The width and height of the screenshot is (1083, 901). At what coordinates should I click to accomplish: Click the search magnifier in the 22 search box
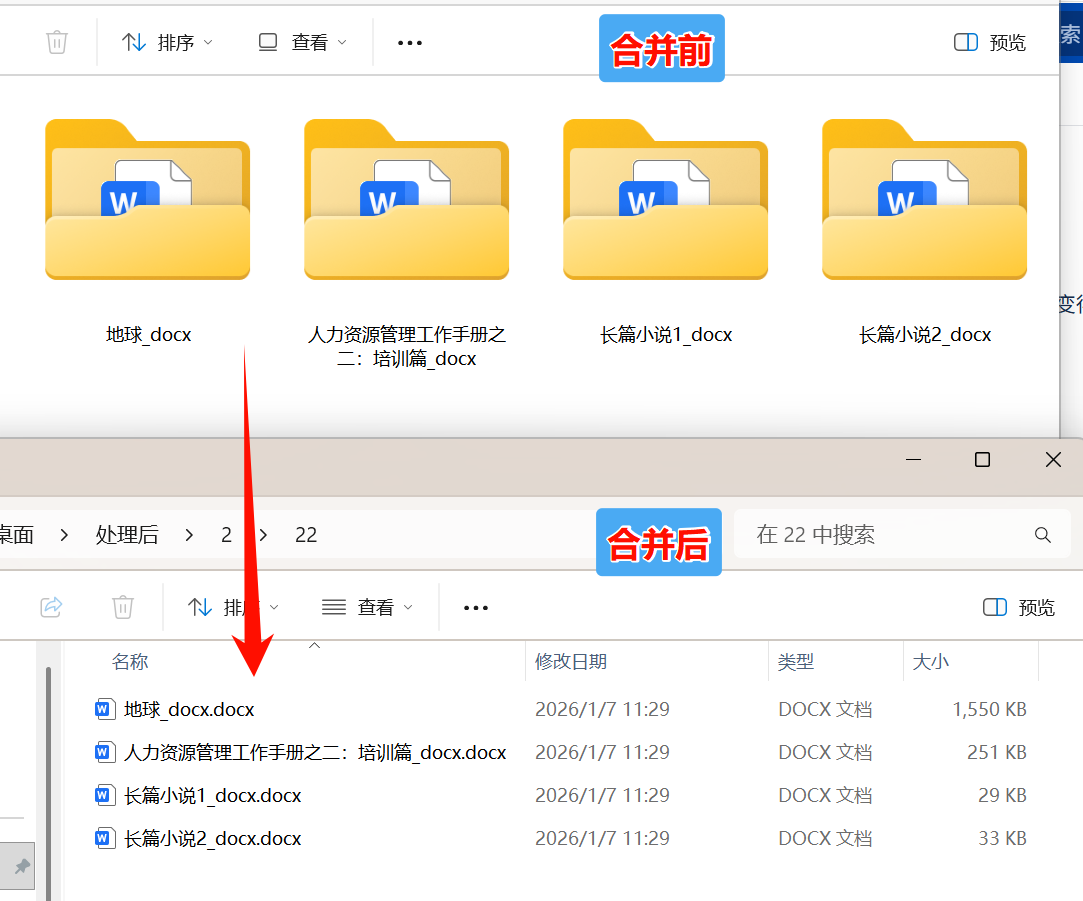point(1043,535)
